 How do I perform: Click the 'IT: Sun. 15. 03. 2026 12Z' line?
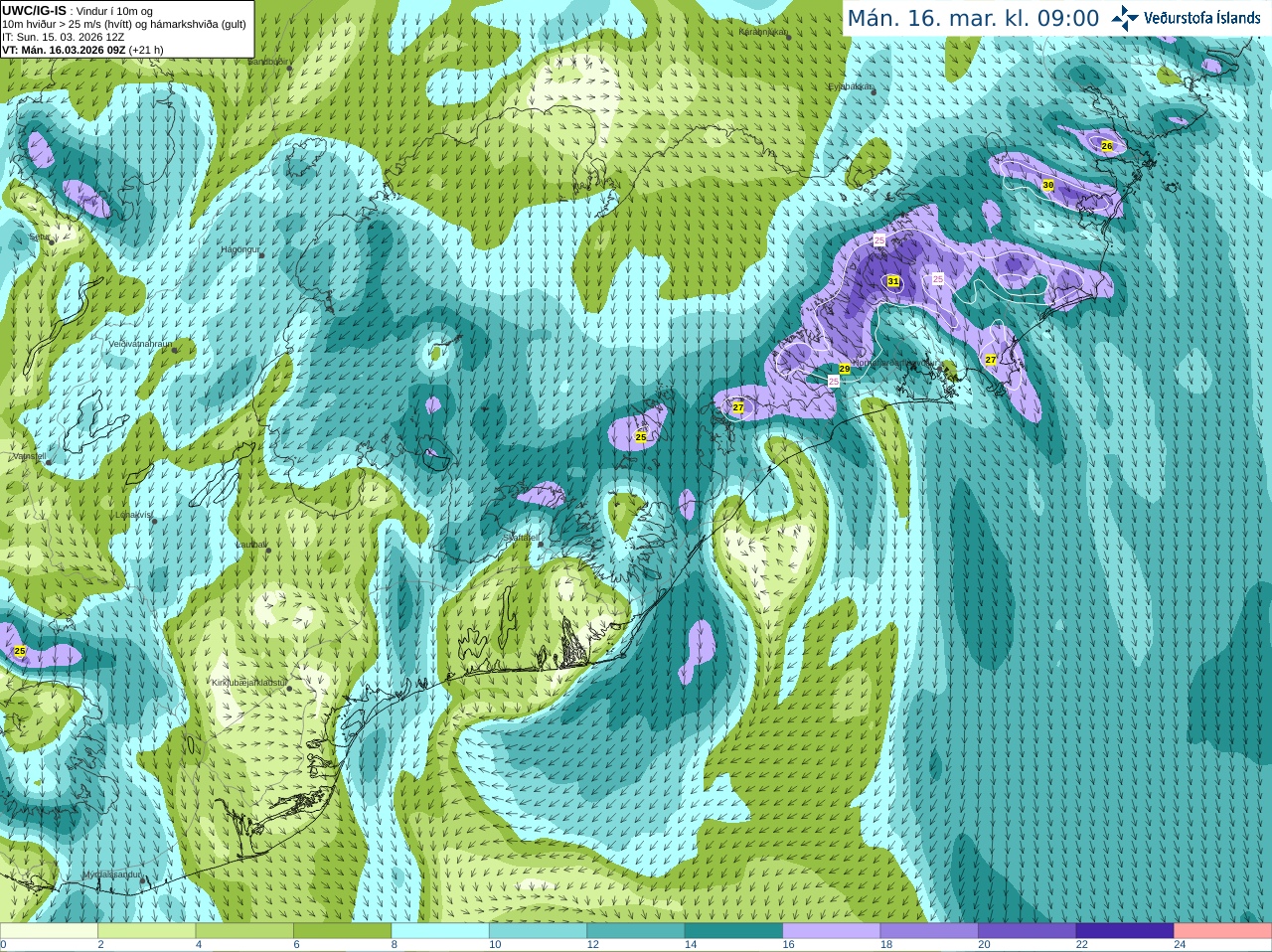coord(64,37)
